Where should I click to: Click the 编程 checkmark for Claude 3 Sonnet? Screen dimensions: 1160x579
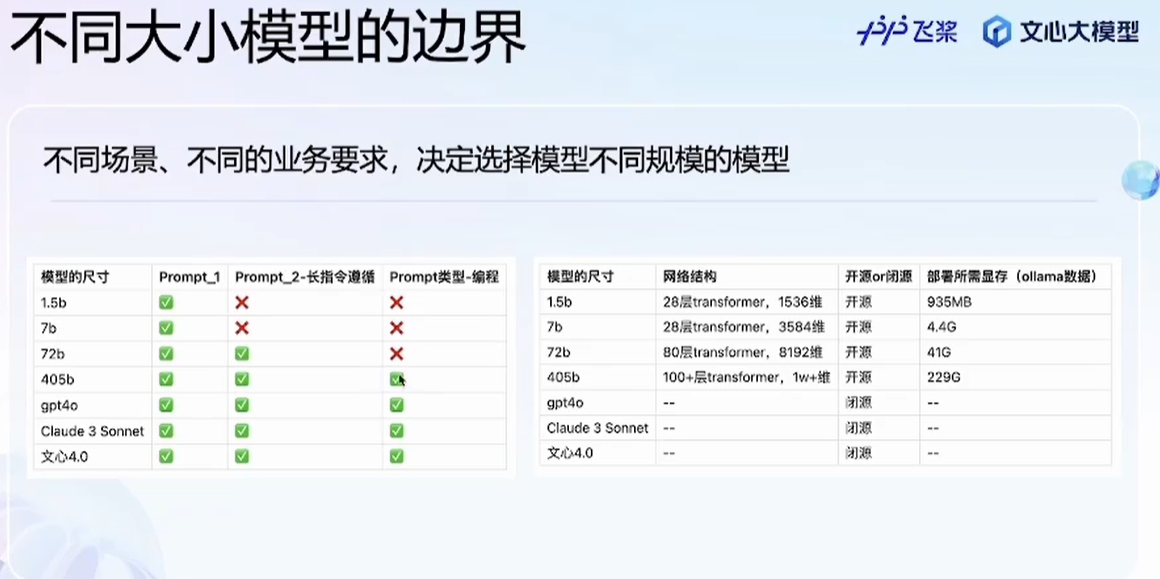[x=397, y=431]
